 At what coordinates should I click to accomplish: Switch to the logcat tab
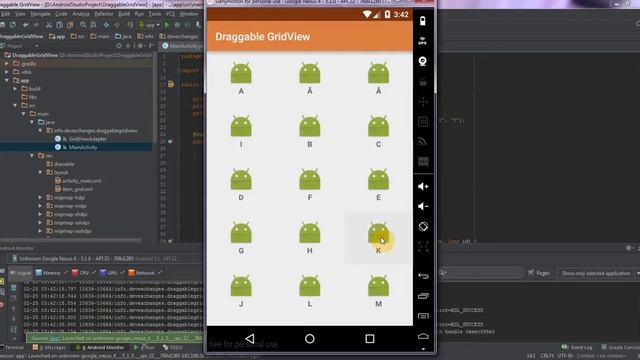point(20,273)
